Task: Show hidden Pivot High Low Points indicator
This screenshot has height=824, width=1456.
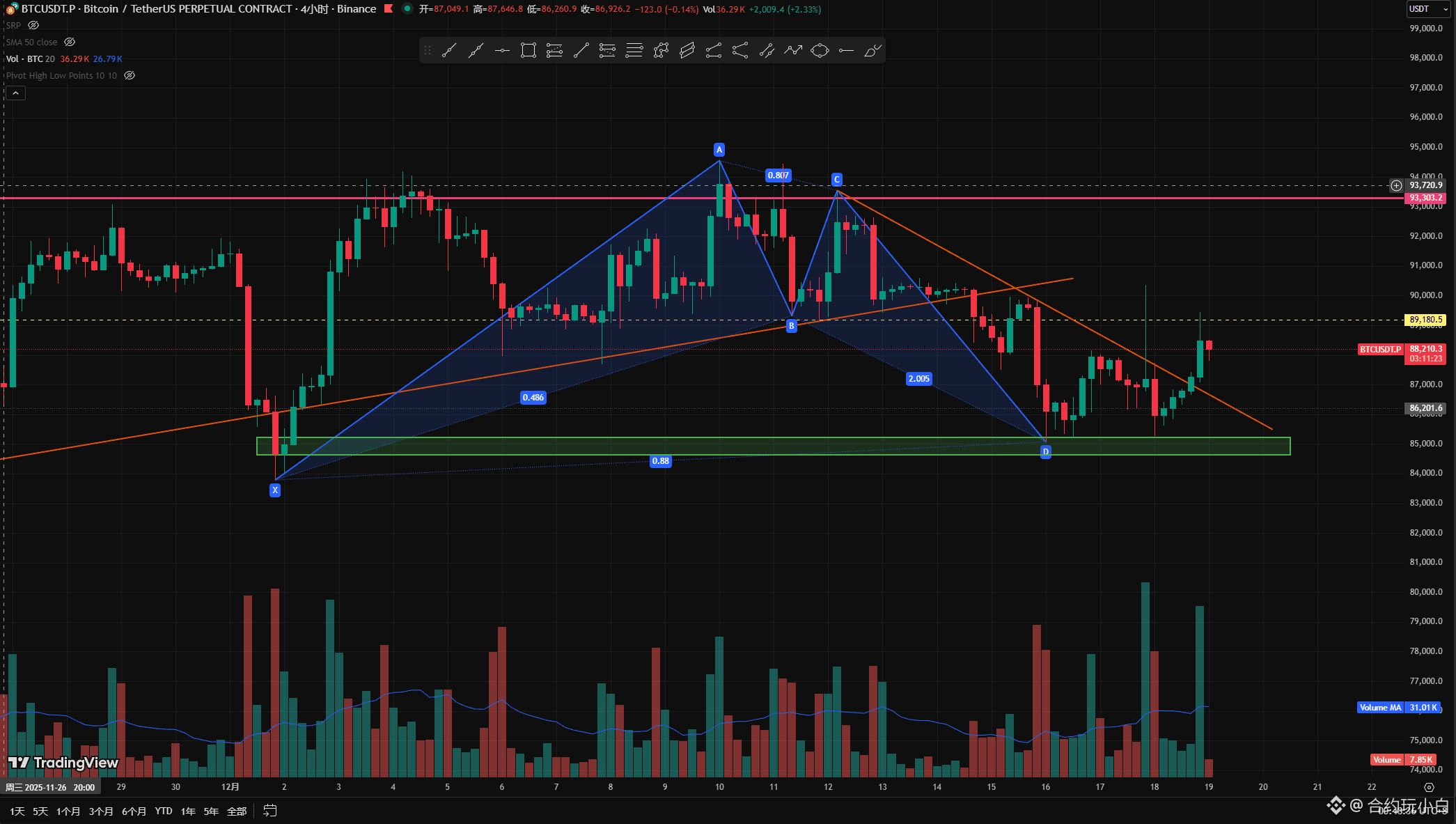Action: tap(130, 75)
